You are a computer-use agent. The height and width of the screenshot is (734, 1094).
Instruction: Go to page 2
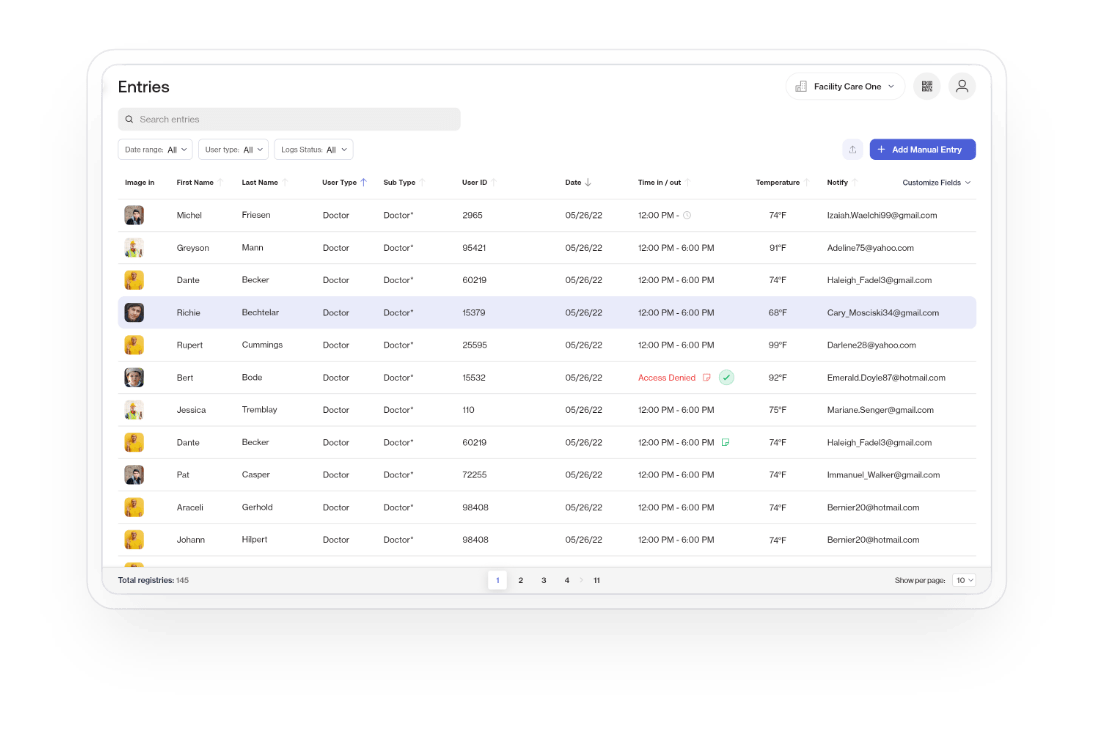(x=520, y=581)
